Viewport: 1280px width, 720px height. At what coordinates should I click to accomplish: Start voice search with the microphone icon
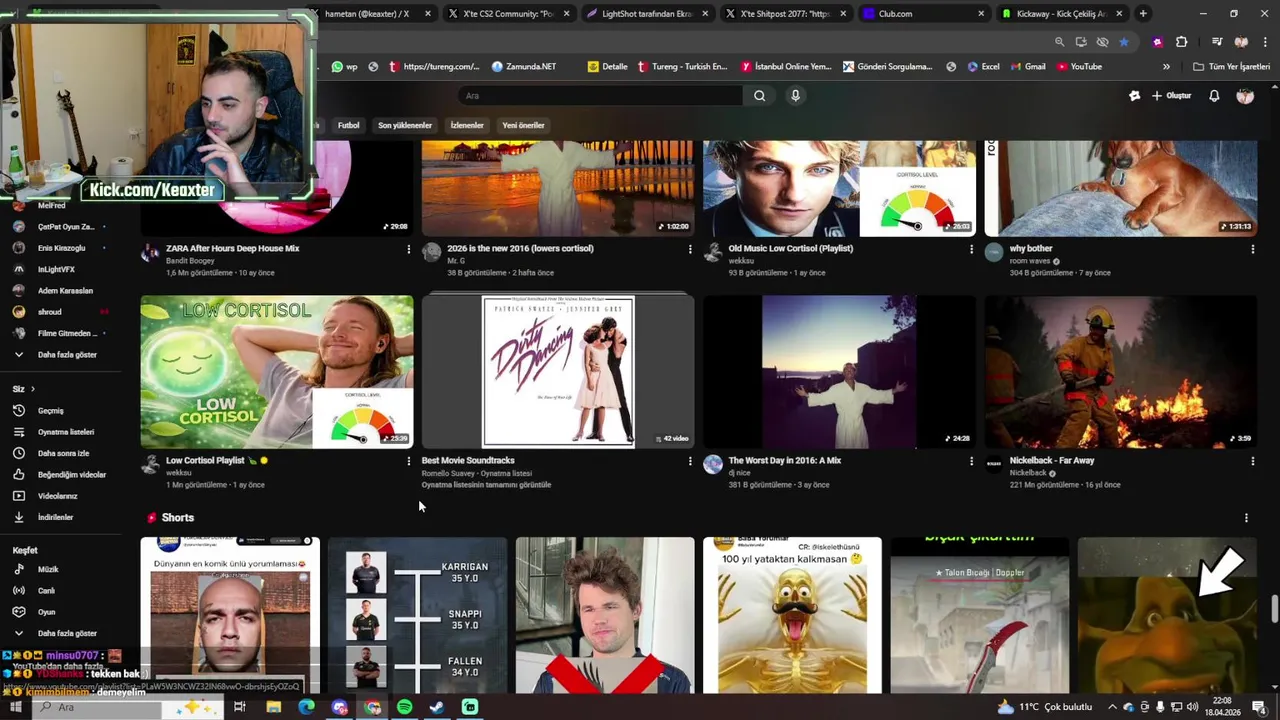795,96
